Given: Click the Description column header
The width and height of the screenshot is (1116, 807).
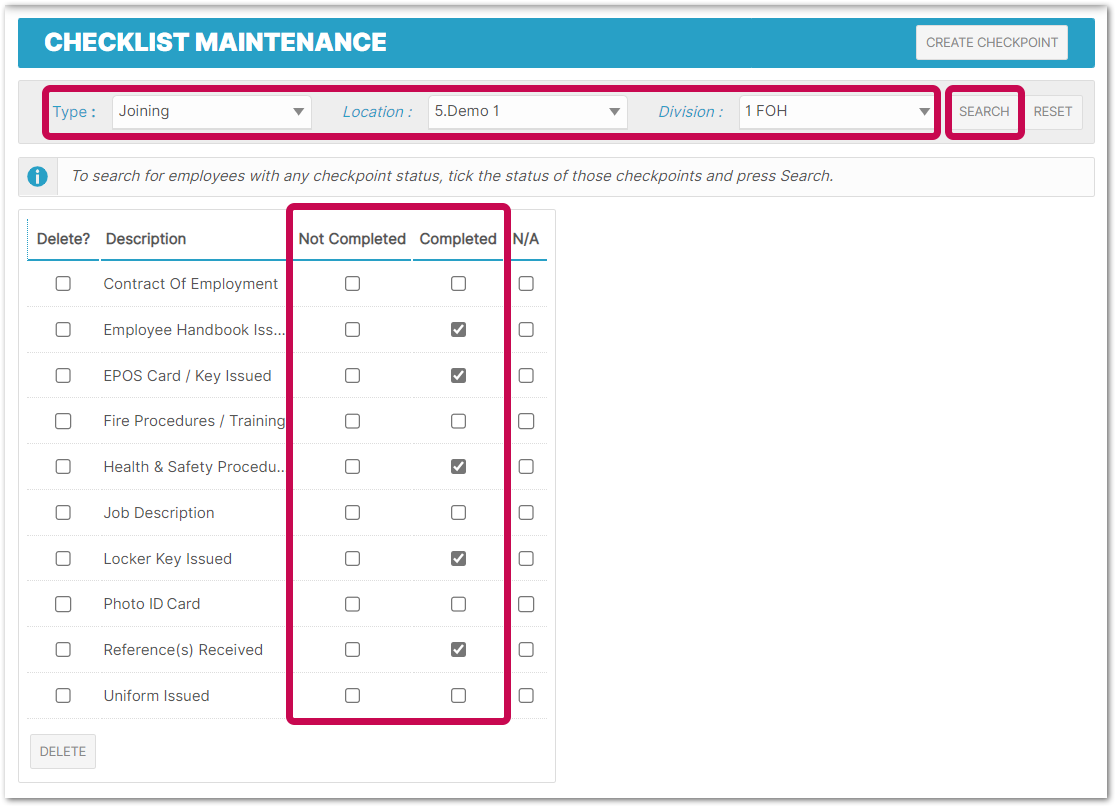Looking at the screenshot, I should point(146,239).
